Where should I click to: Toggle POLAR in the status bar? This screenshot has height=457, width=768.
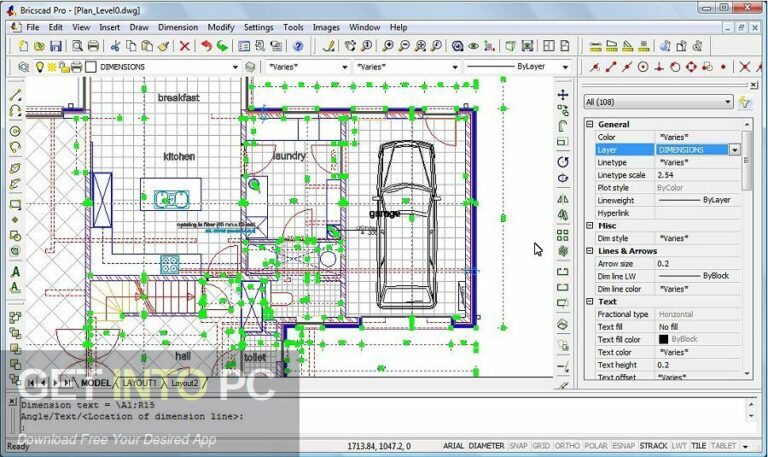[596, 446]
